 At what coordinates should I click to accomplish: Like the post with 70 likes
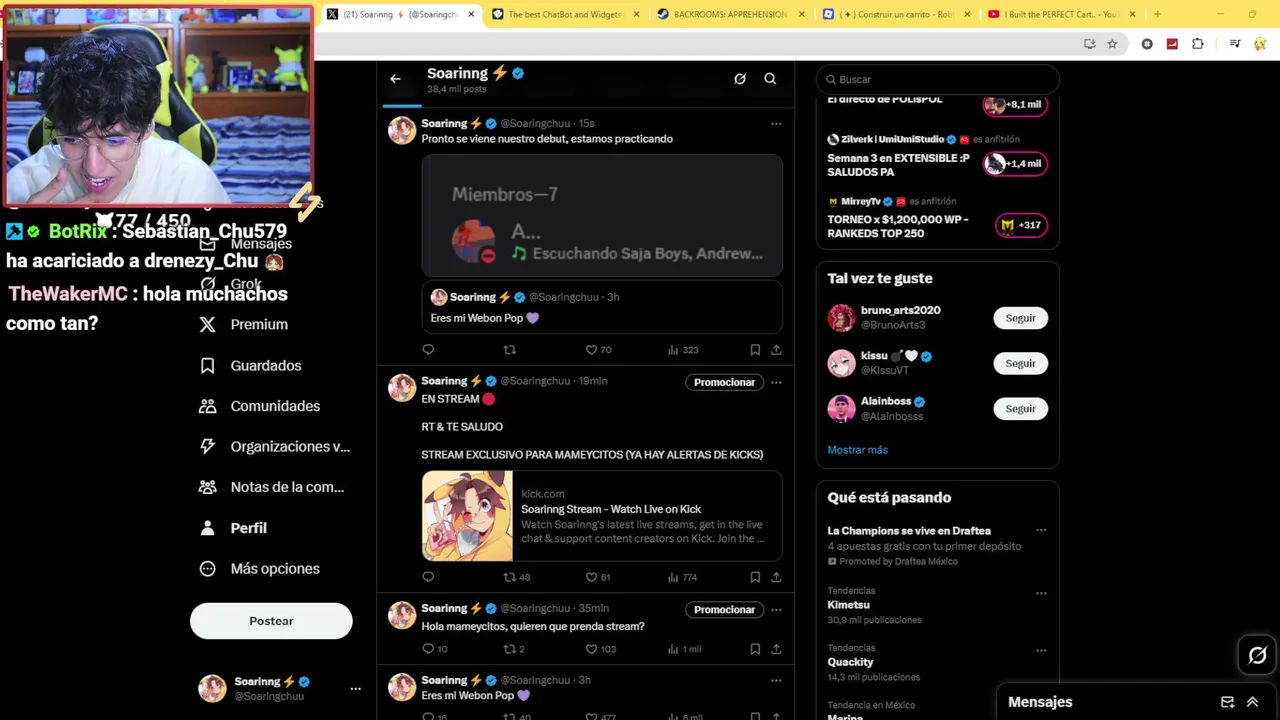coord(598,350)
